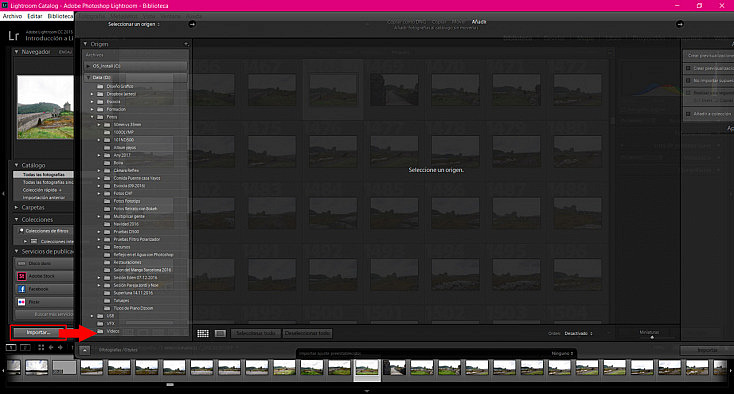The width and height of the screenshot is (734, 394).
Task: Click the Adobe Stock publish service icon
Action: coord(22,276)
